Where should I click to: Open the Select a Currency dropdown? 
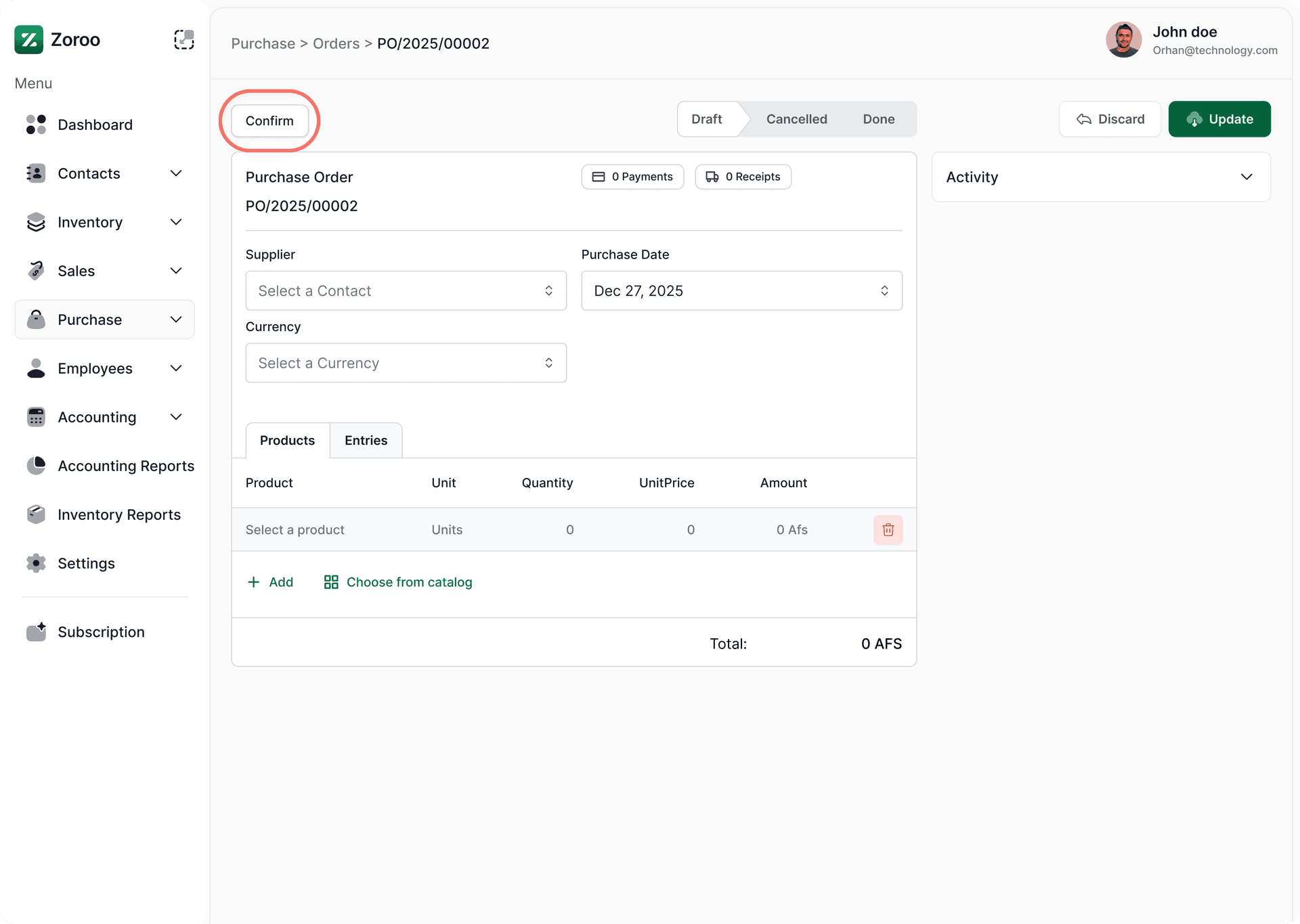point(406,363)
